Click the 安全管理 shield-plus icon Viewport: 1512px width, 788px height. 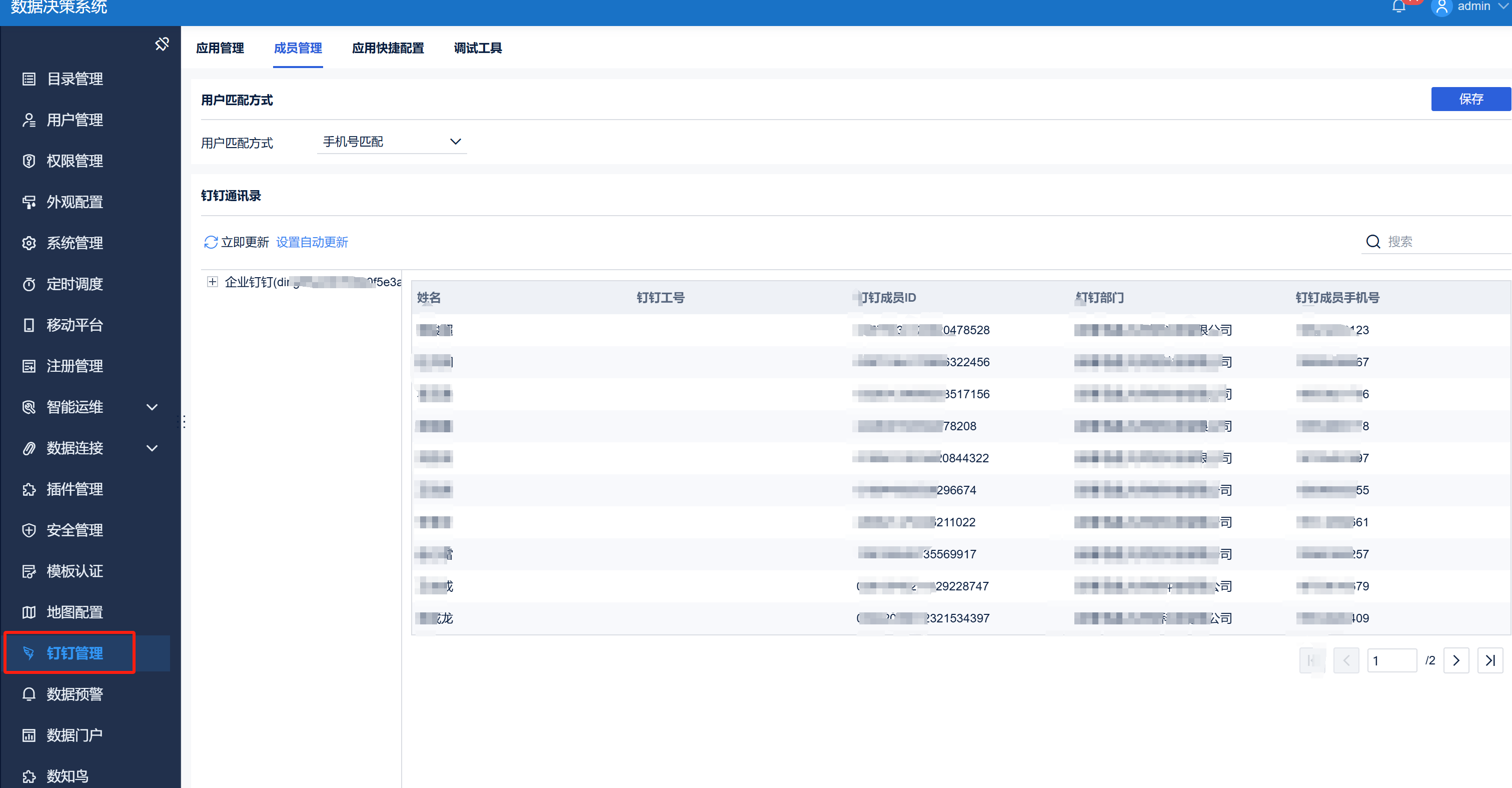(29, 530)
